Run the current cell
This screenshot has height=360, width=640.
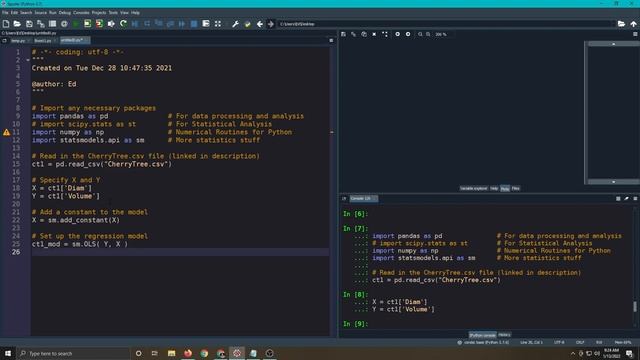click(87, 24)
